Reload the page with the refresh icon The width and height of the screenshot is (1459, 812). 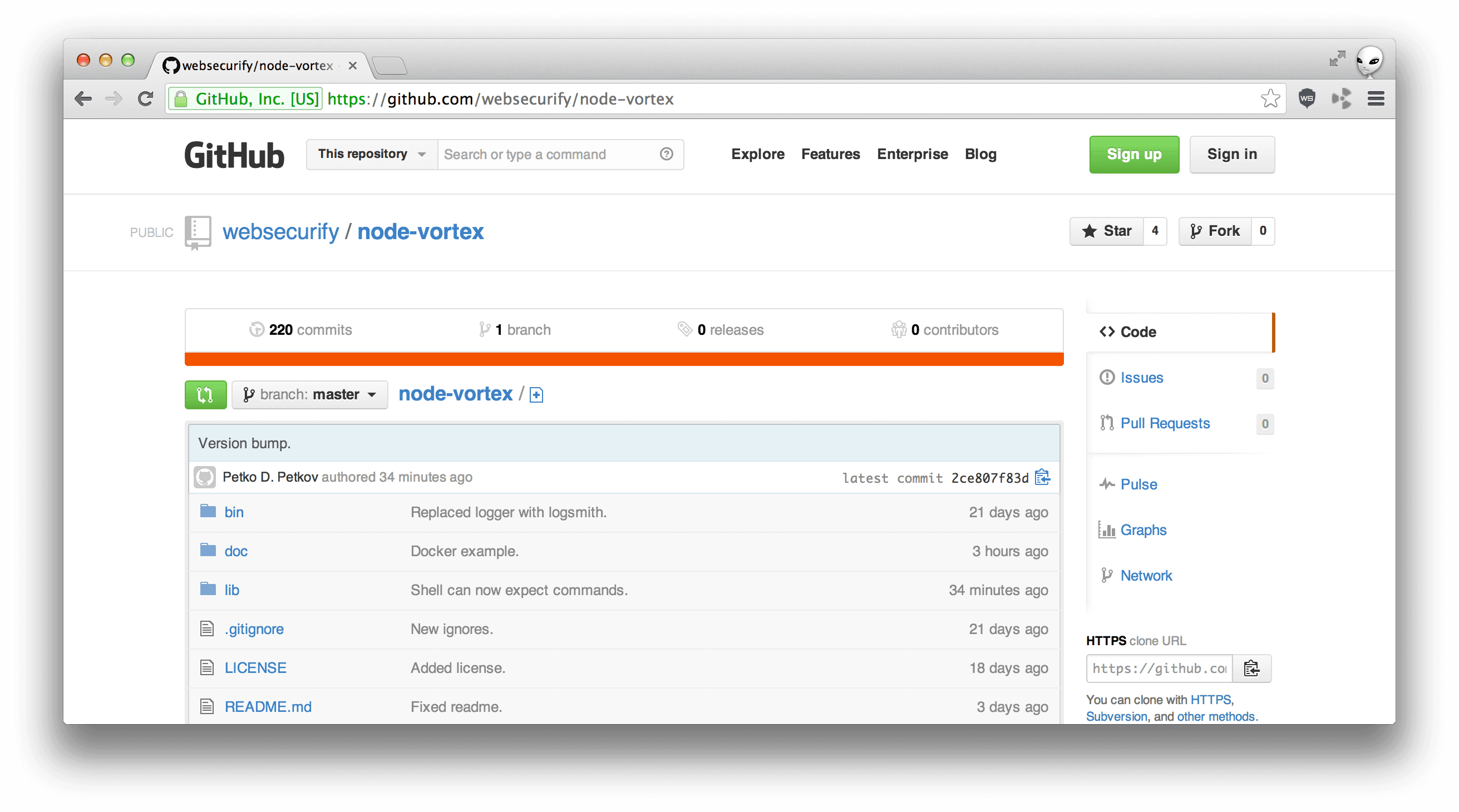(146, 99)
